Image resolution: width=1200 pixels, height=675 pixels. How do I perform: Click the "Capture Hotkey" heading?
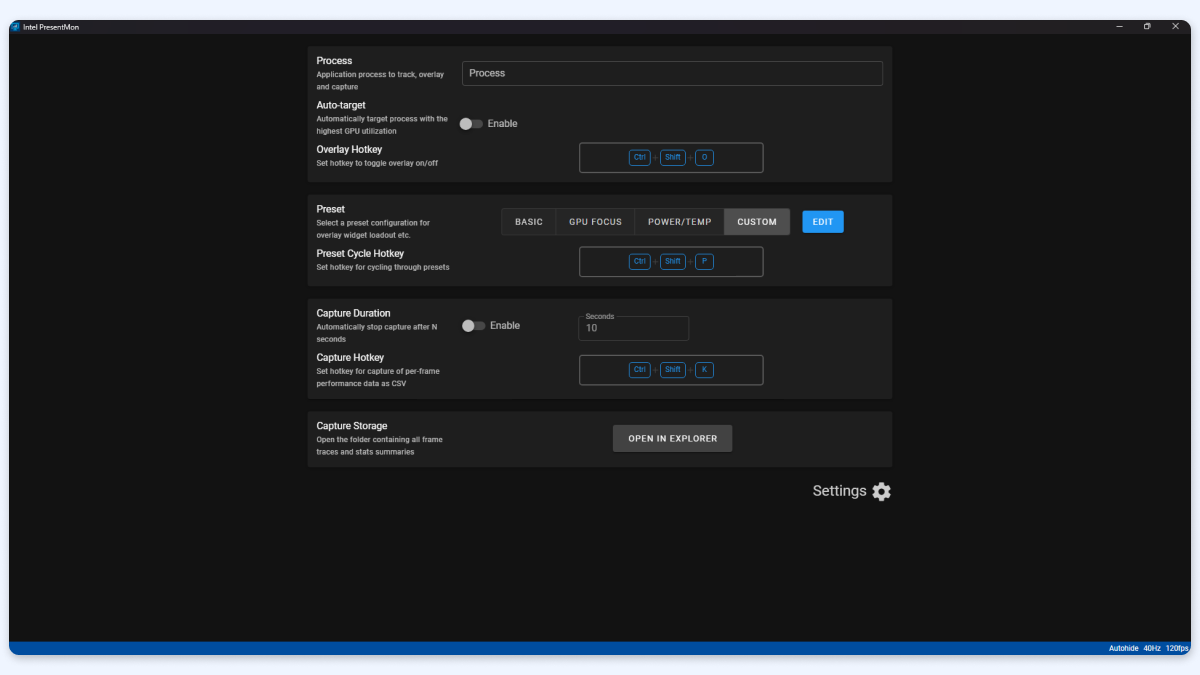coord(350,358)
